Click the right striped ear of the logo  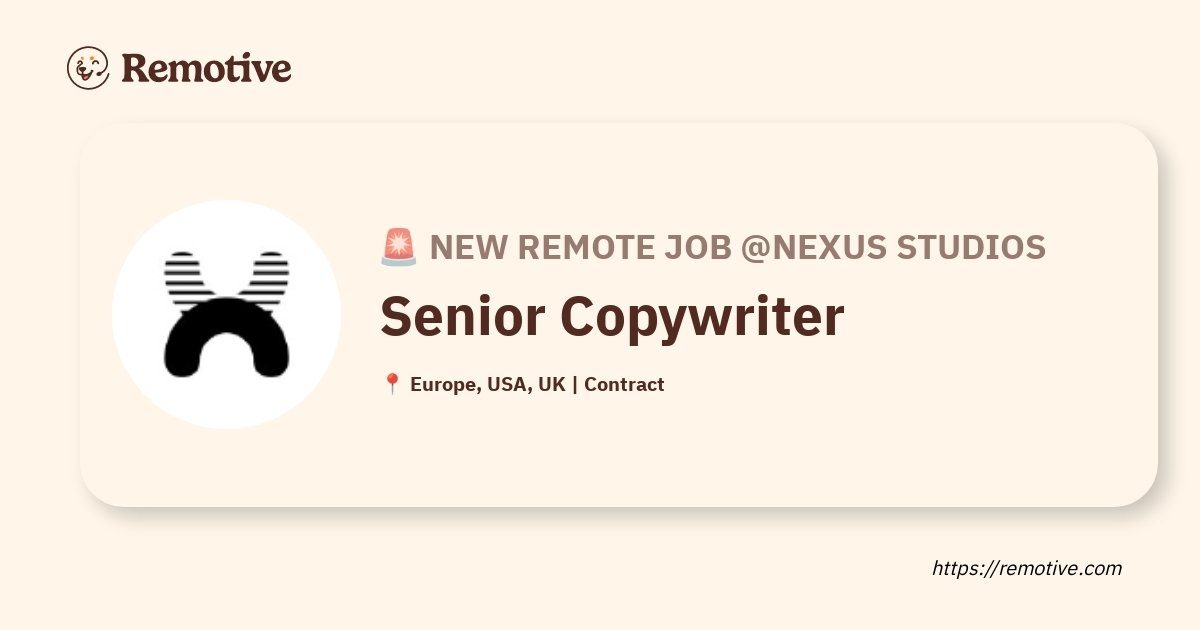click(263, 278)
